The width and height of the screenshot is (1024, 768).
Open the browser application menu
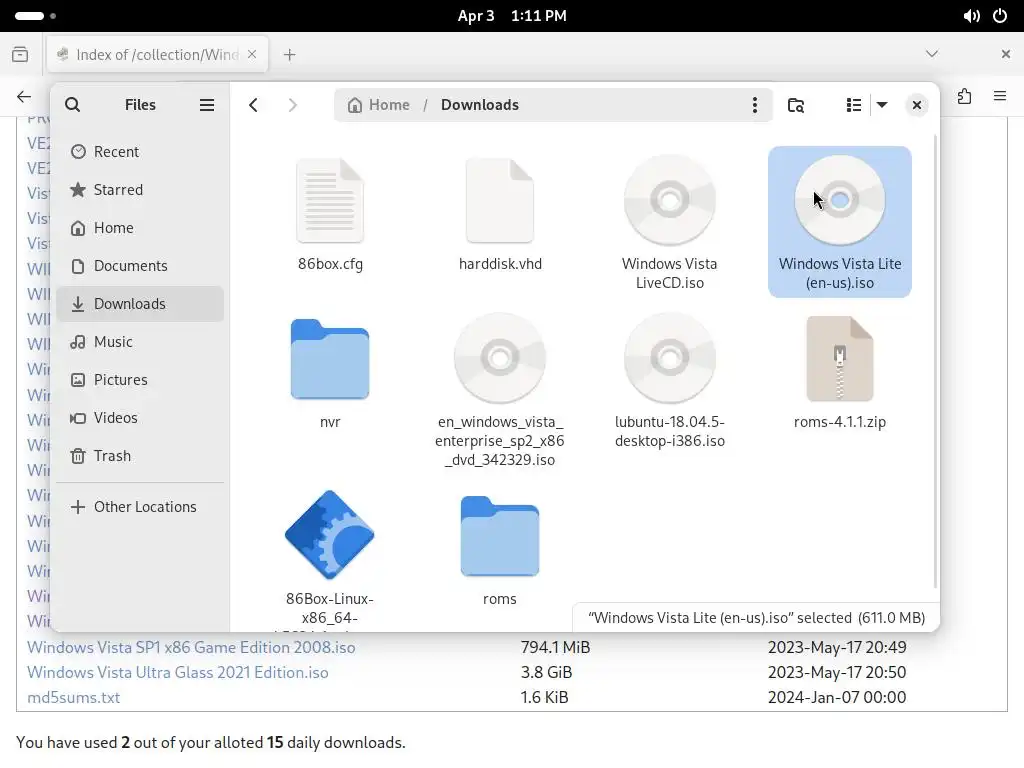pos(1000,97)
